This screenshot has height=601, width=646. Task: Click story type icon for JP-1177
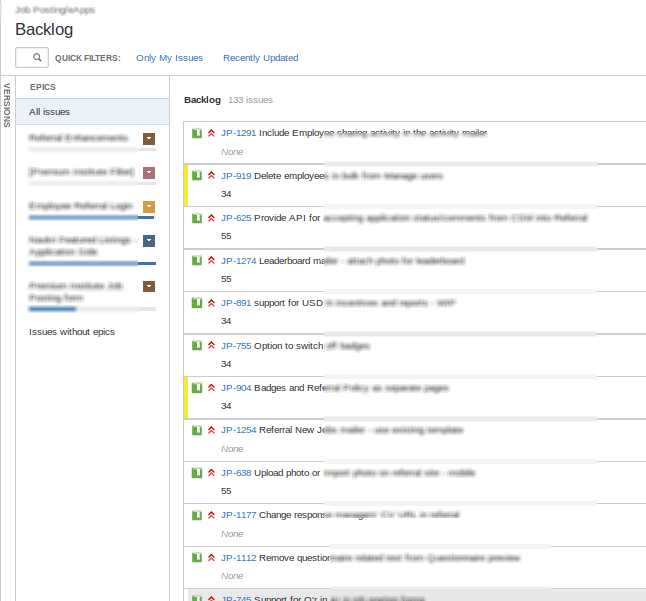coord(197,515)
